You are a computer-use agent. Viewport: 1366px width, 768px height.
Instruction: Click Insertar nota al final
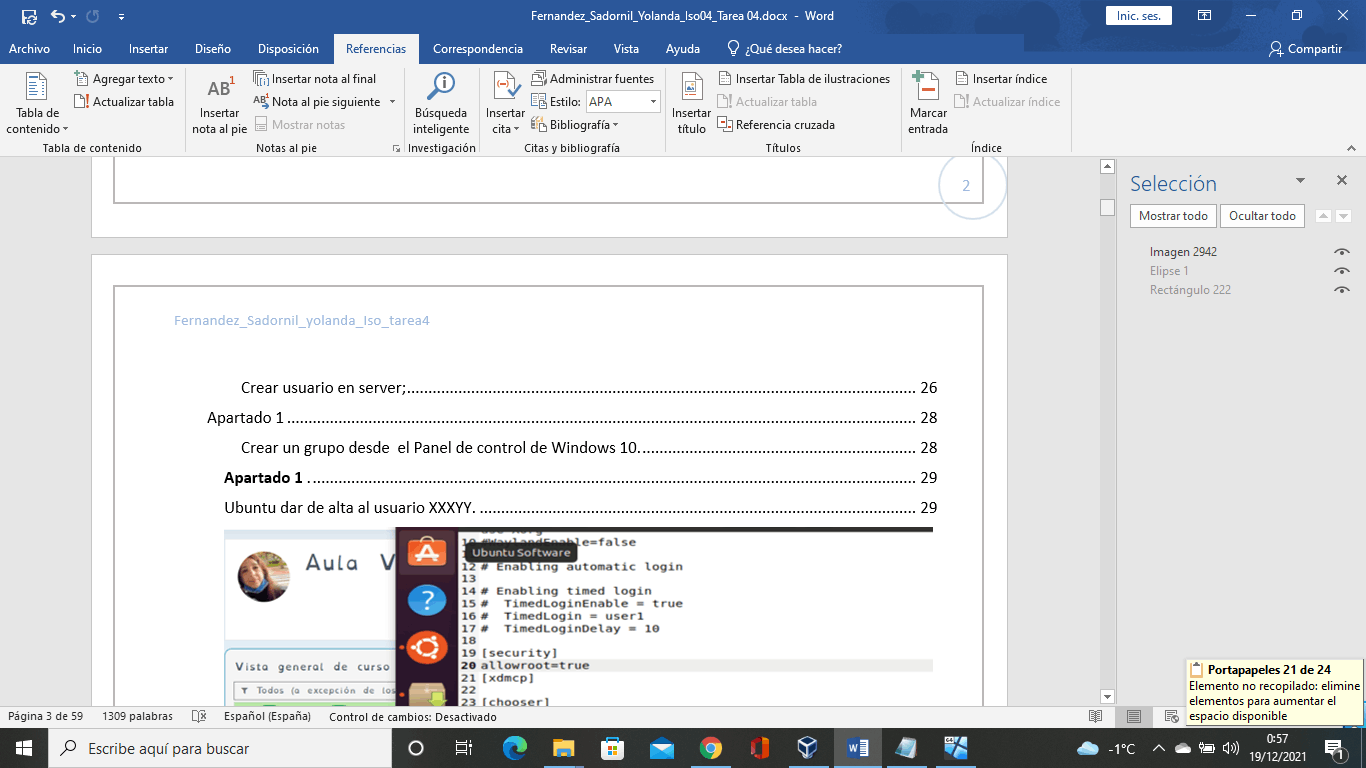click(x=315, y=79)
